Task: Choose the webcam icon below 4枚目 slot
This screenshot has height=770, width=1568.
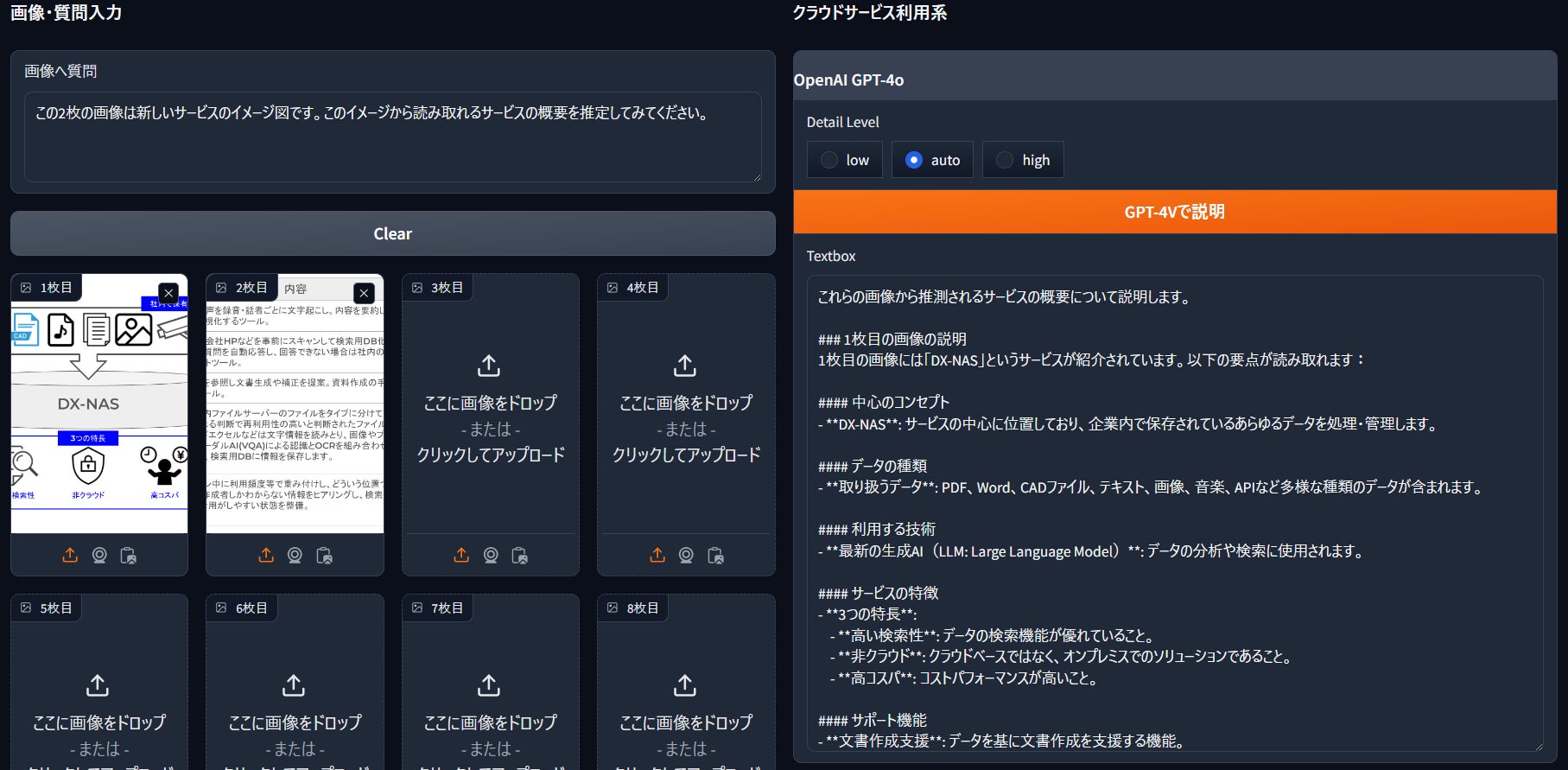Action: click(x=686, y=555)
